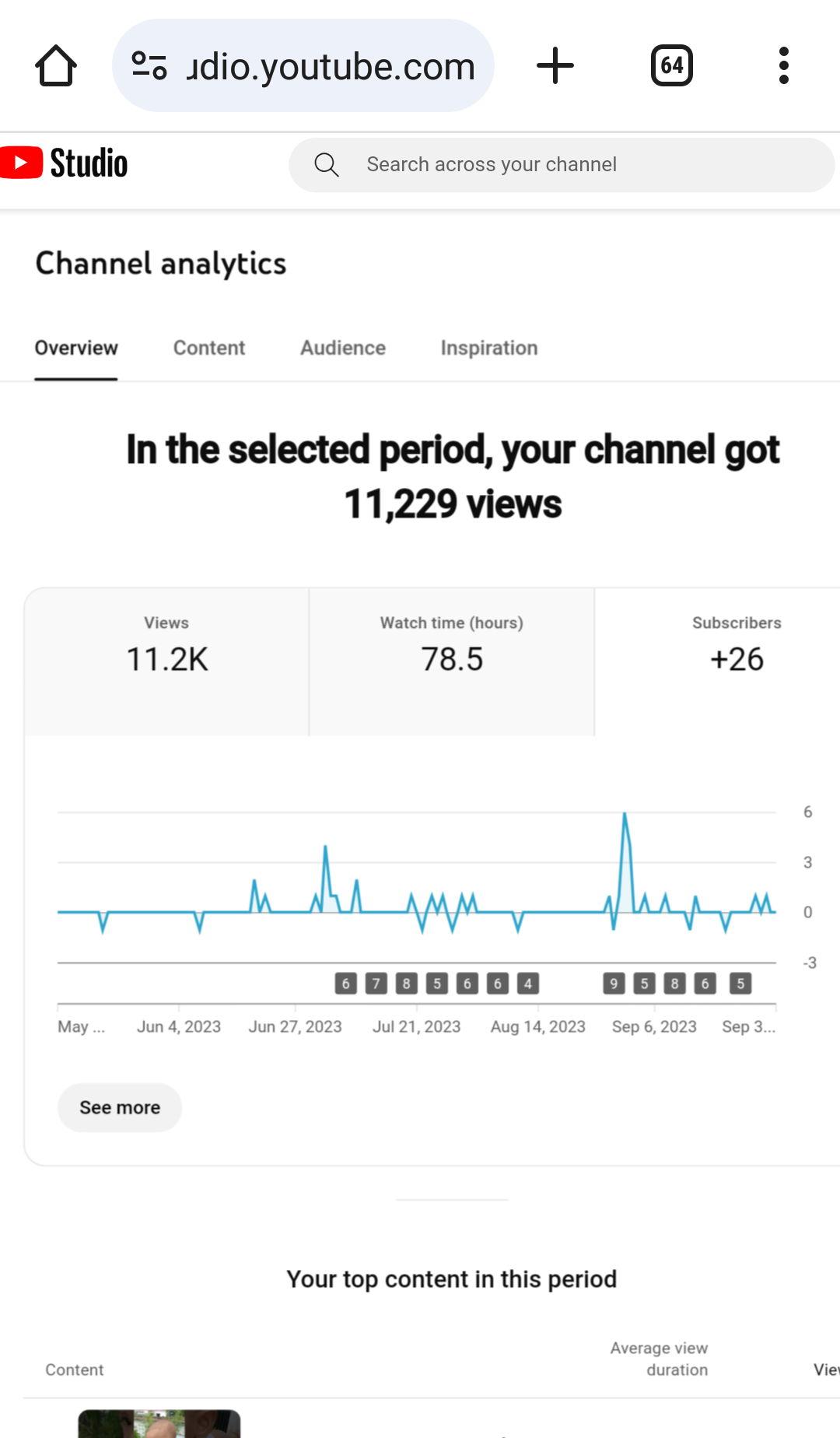This screenshot has width=840, height=1438.
Task: Open the browser overflow menu
Action: (x=783, y=65)
